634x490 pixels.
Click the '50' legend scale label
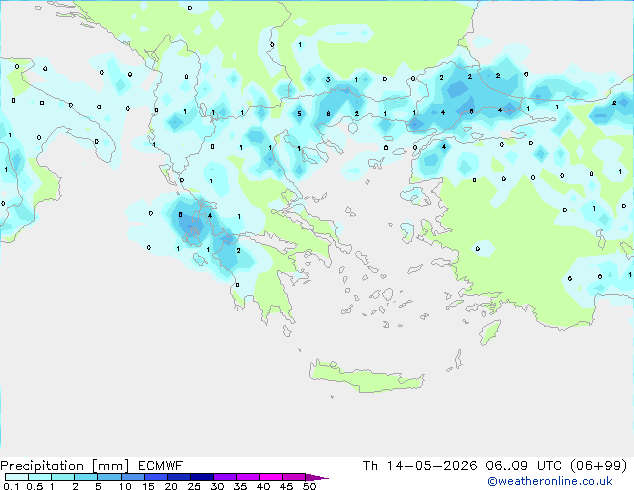(309, 486)
